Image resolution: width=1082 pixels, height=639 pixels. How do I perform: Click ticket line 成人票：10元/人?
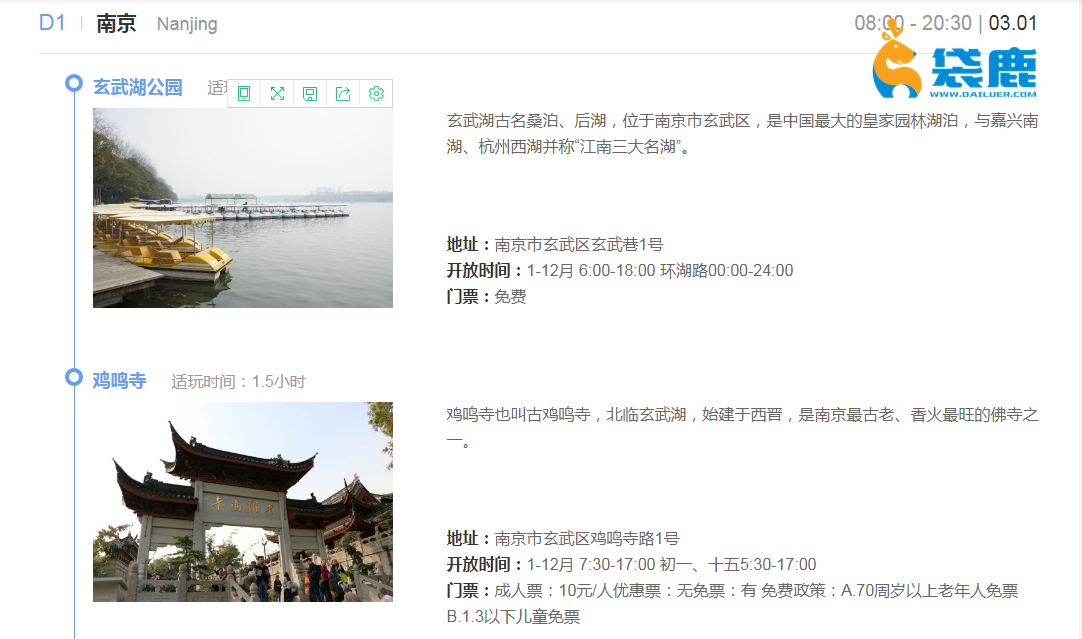click(732, 591)
